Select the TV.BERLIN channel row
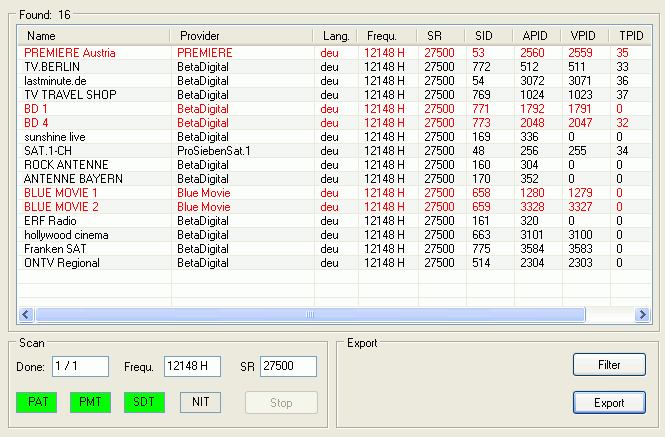Image resolution: width=665 pixels, height=437 pixels. click(335, 67)
